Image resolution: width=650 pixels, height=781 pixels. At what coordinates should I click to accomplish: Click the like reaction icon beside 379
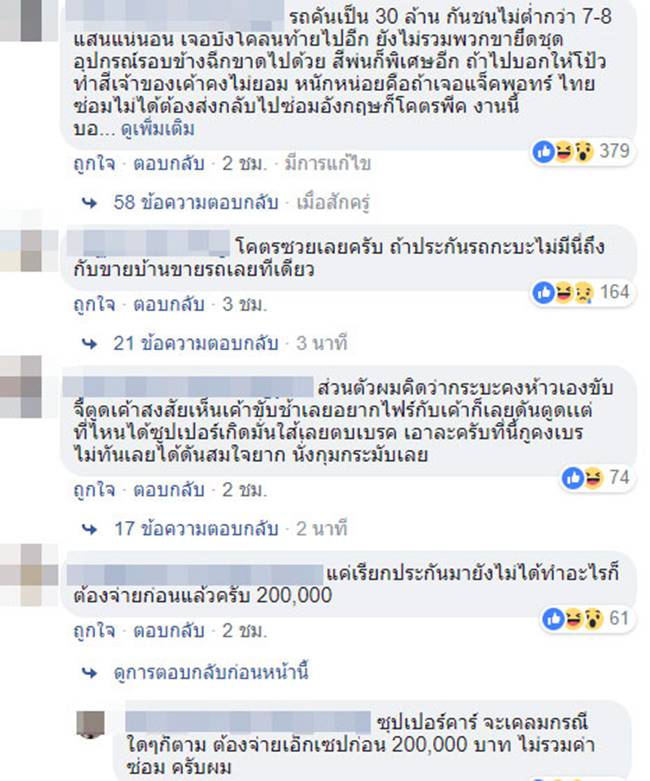(x=543, y=151)
